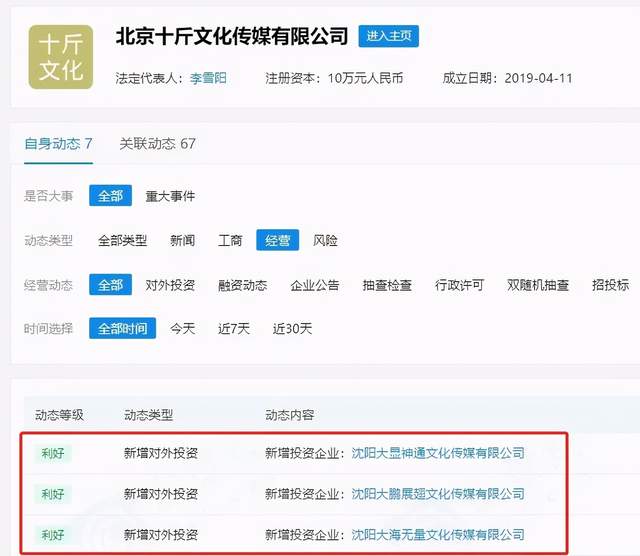Click 利好 tag in 沈阳大鹏展翅 row
This screenshot has height=556, width=640.
53,494
